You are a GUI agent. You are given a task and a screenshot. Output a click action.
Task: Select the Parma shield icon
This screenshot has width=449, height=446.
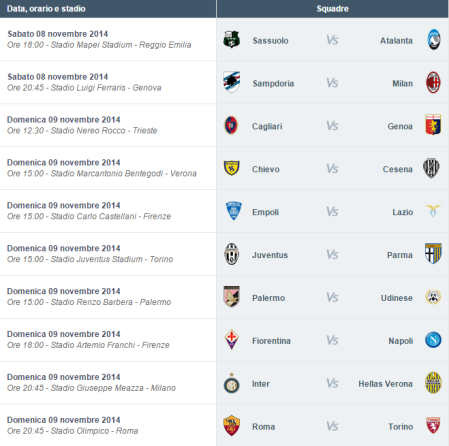[x=433, y=253]
